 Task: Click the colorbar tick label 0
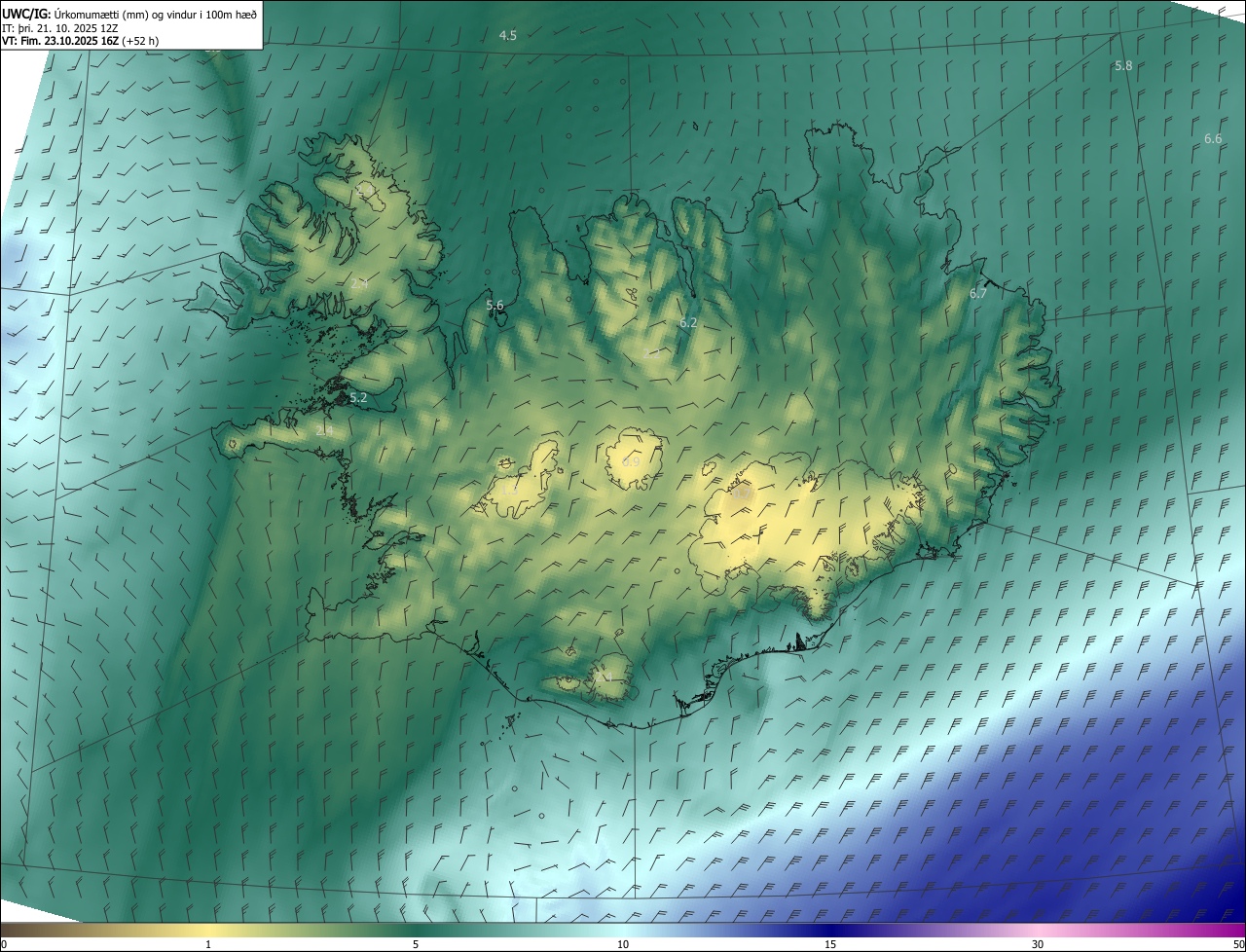point(4,944)
